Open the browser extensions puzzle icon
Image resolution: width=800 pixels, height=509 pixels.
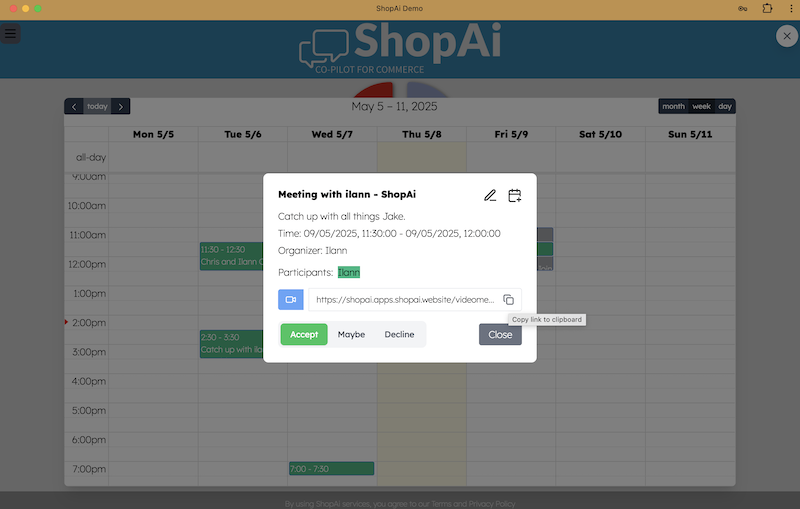pyautogui.click(x=767, y=8)
